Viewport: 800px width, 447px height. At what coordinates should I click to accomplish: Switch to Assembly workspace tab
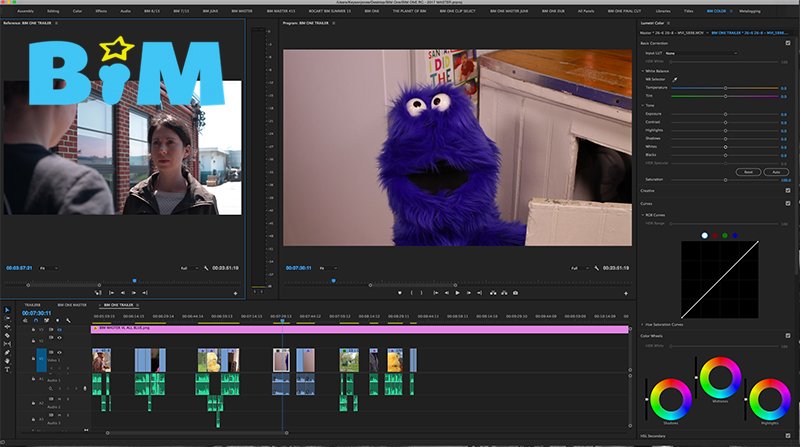[26, 11]
